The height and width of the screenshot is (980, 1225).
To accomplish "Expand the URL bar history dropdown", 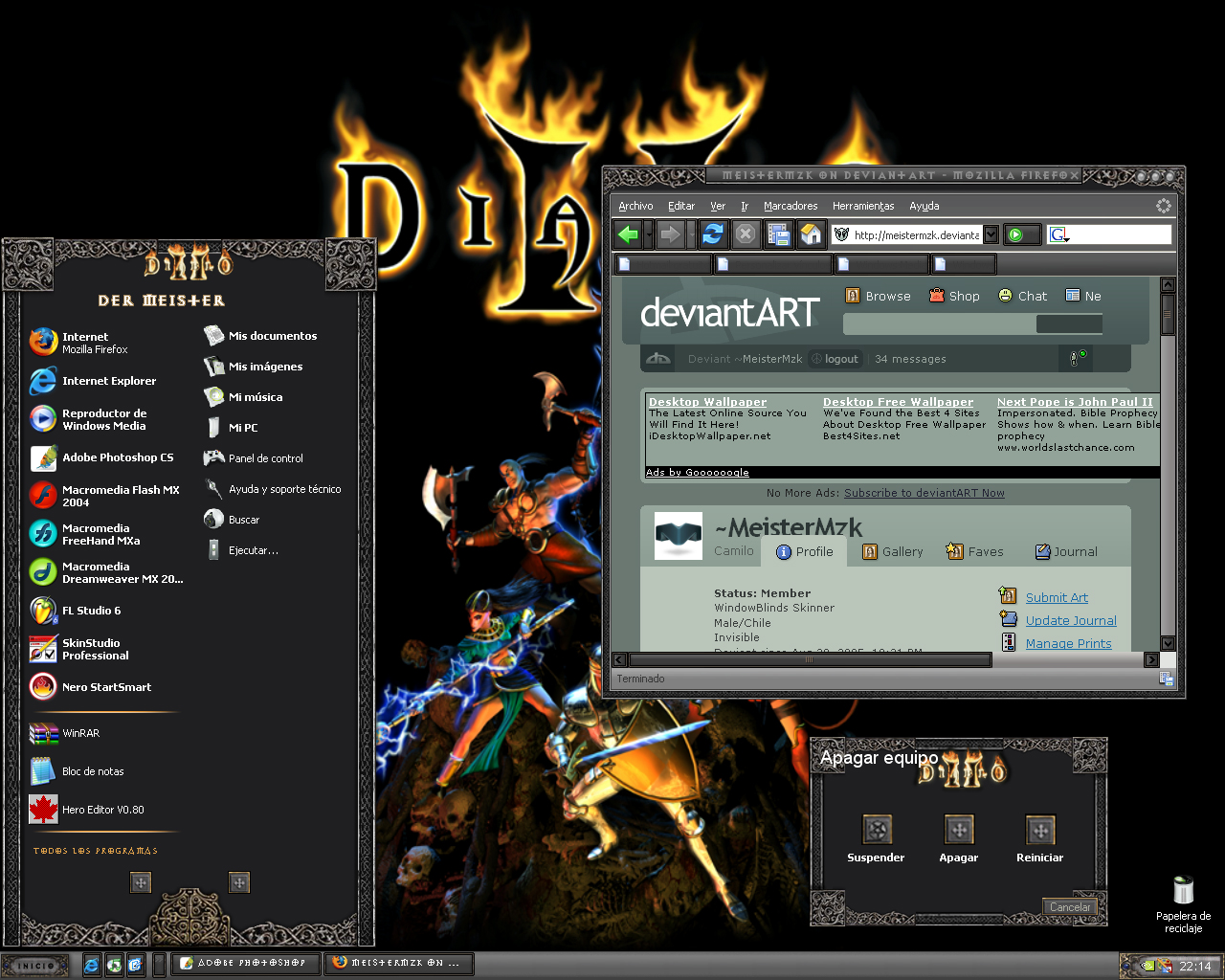I will (x=991, y=234).
